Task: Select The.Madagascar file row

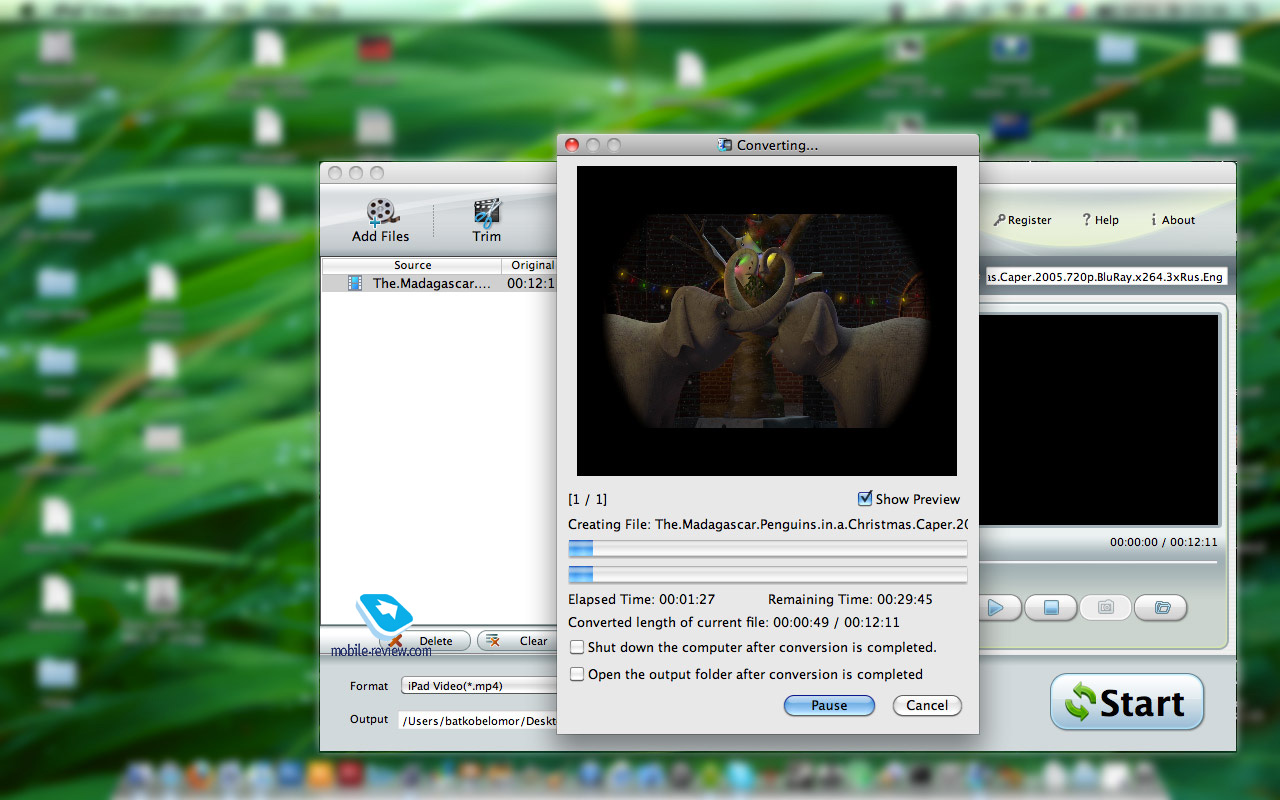Action: point(439,283)
